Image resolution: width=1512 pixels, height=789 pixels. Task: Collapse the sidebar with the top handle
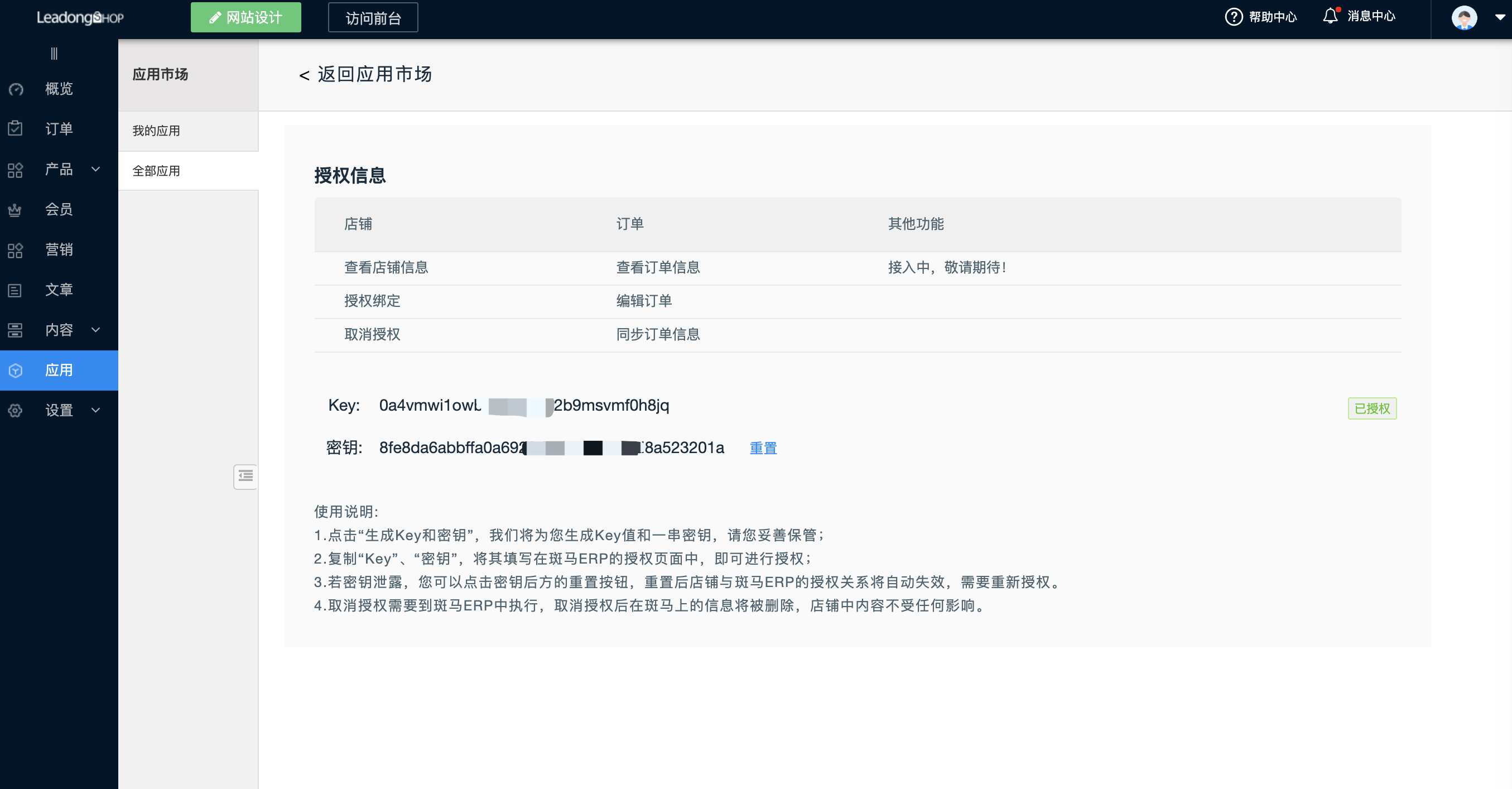[55, 53]
